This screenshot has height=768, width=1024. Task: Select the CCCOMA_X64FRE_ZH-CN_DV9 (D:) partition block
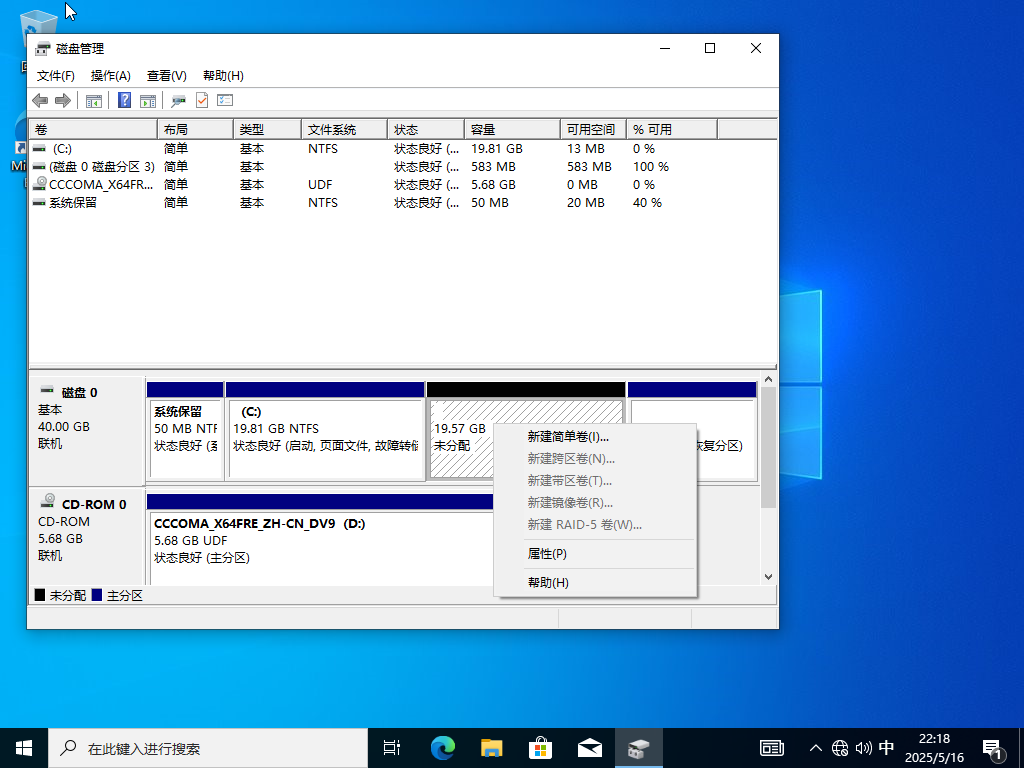320,541
